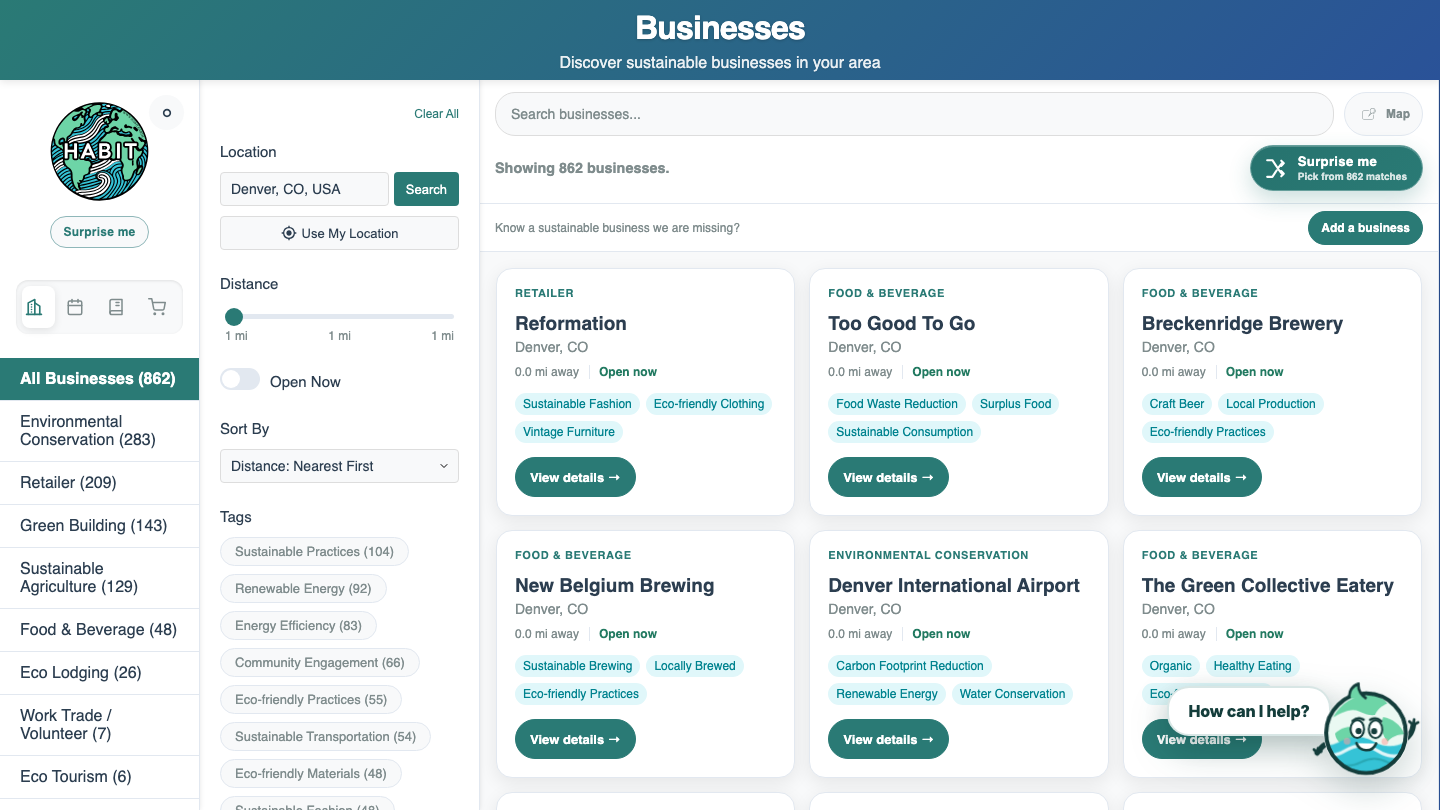The height and width of the screenshot is (810, 1440).
Task: Click The Green Collective Eatery title
Action: tap(1268, 585)
